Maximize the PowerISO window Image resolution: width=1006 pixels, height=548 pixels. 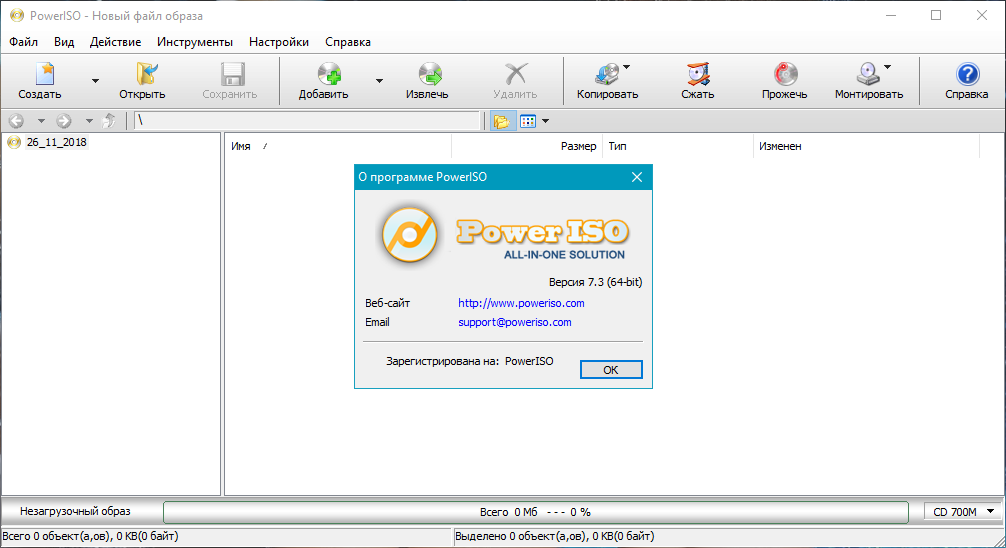tap(936, 15)
